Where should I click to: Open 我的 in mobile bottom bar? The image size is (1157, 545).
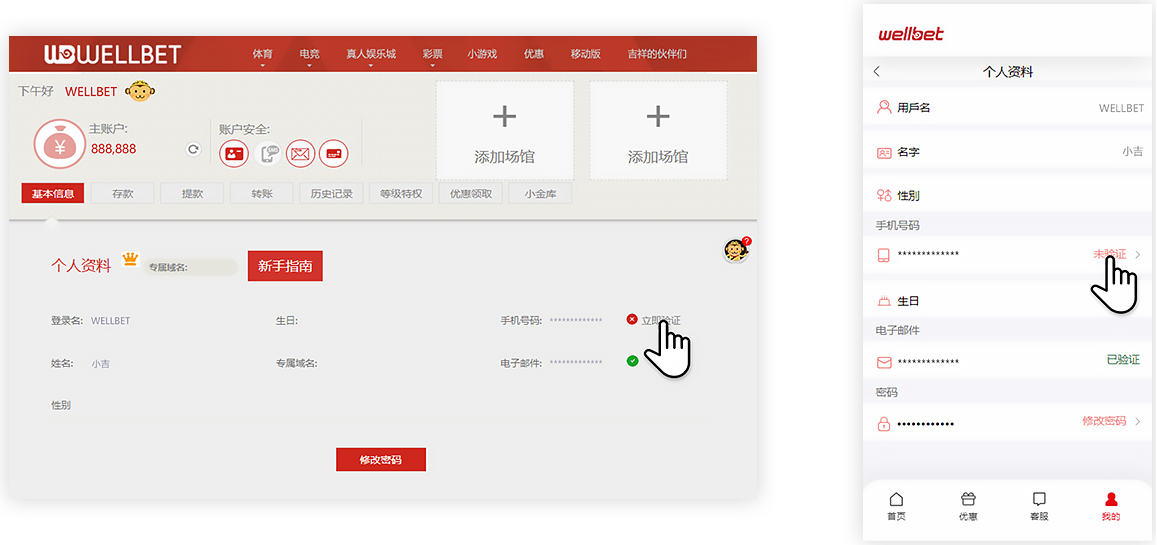click(1111, 507)
